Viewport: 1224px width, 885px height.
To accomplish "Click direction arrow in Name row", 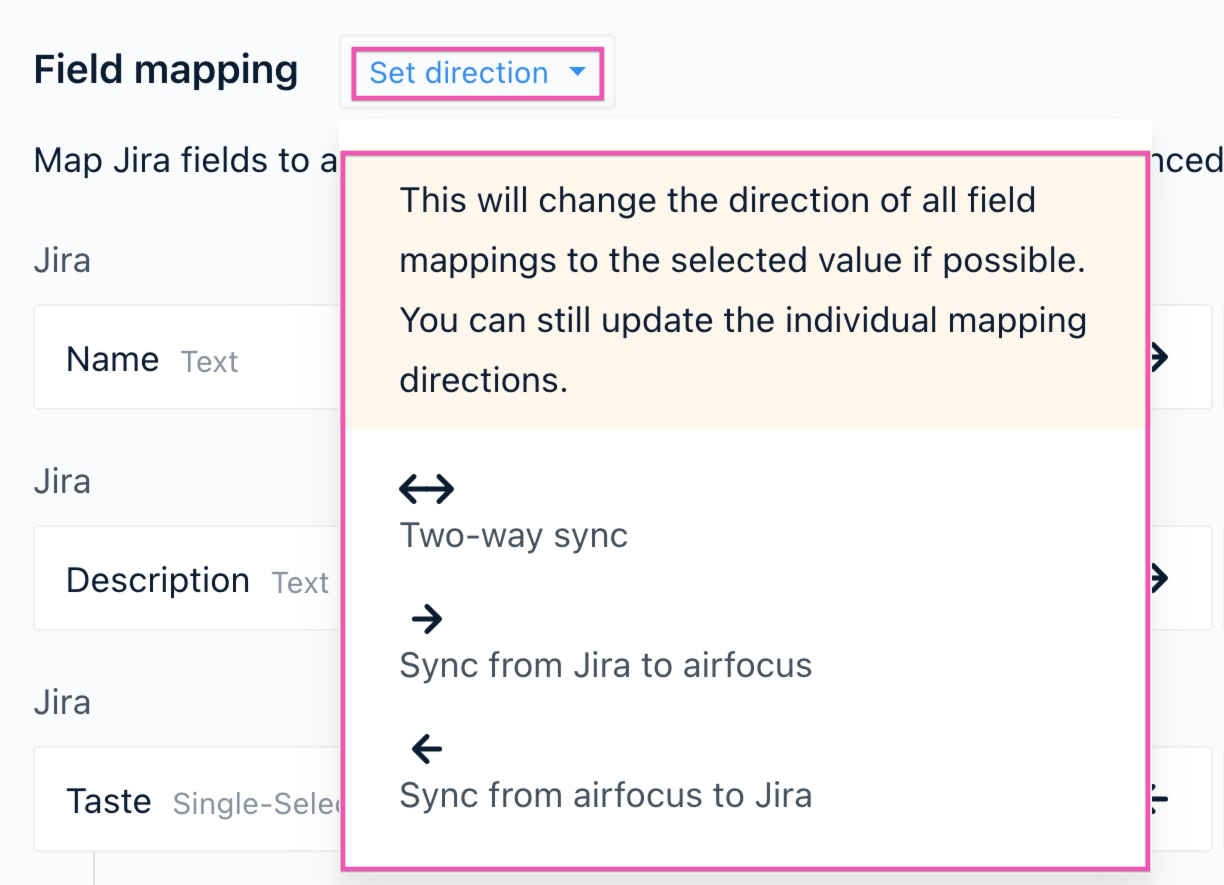I will pos(1160,357).
